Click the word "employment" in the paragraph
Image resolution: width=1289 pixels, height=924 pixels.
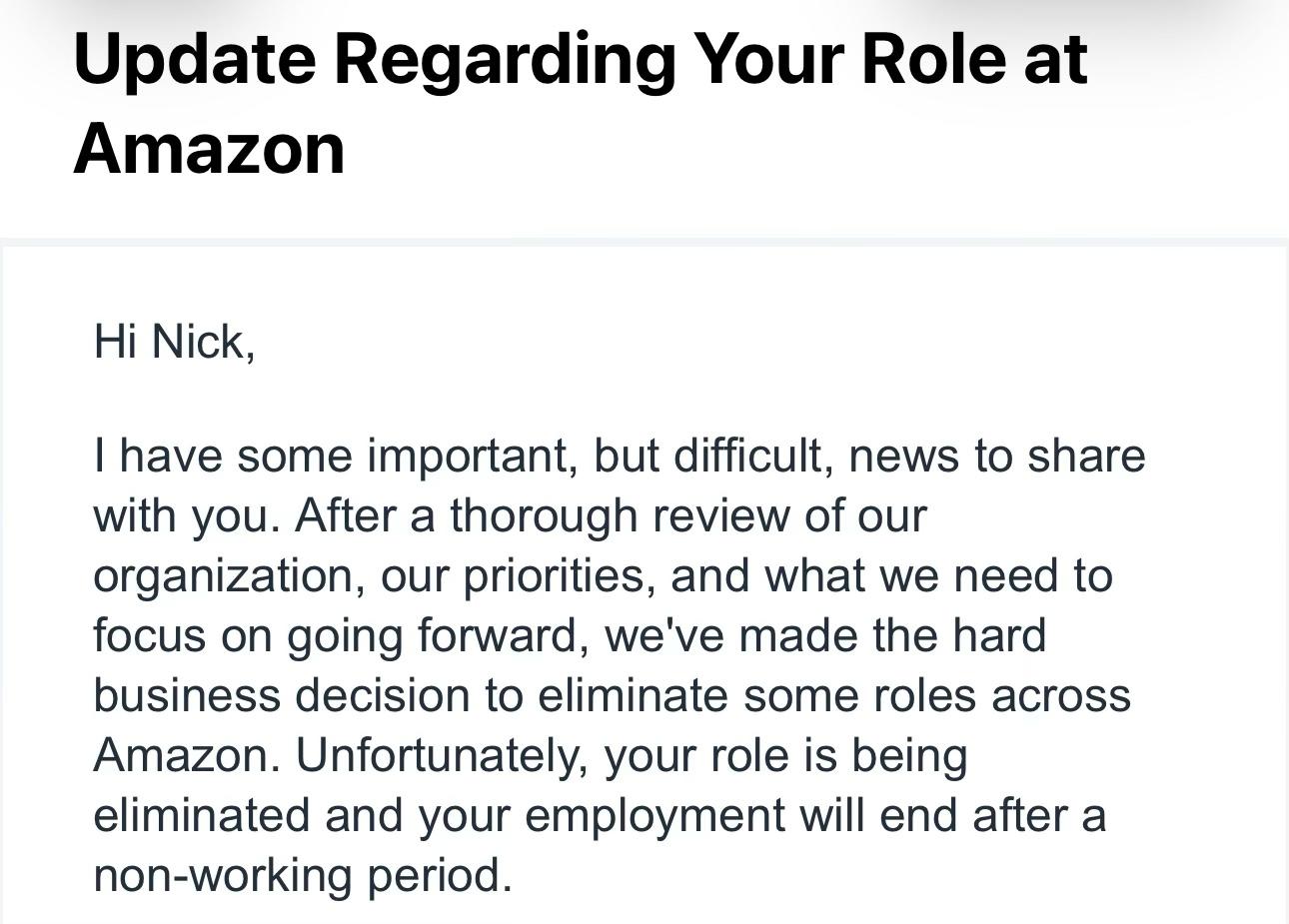tap(654, 815)
